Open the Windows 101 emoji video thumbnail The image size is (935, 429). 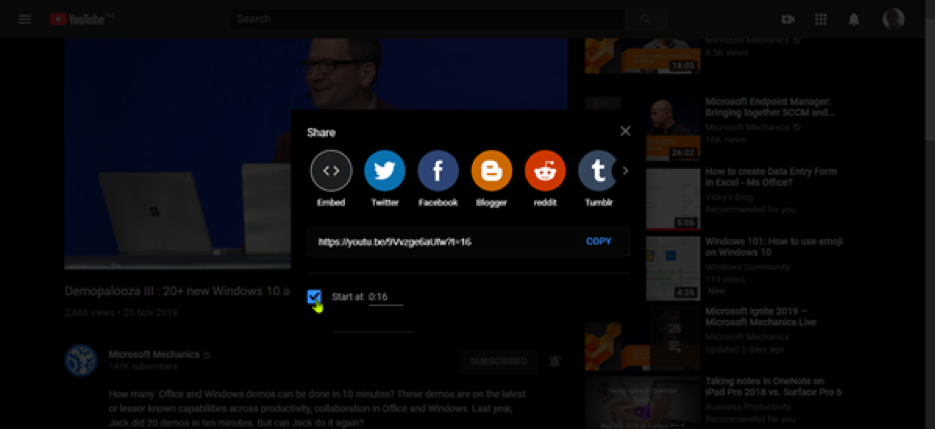click(673, 268)
